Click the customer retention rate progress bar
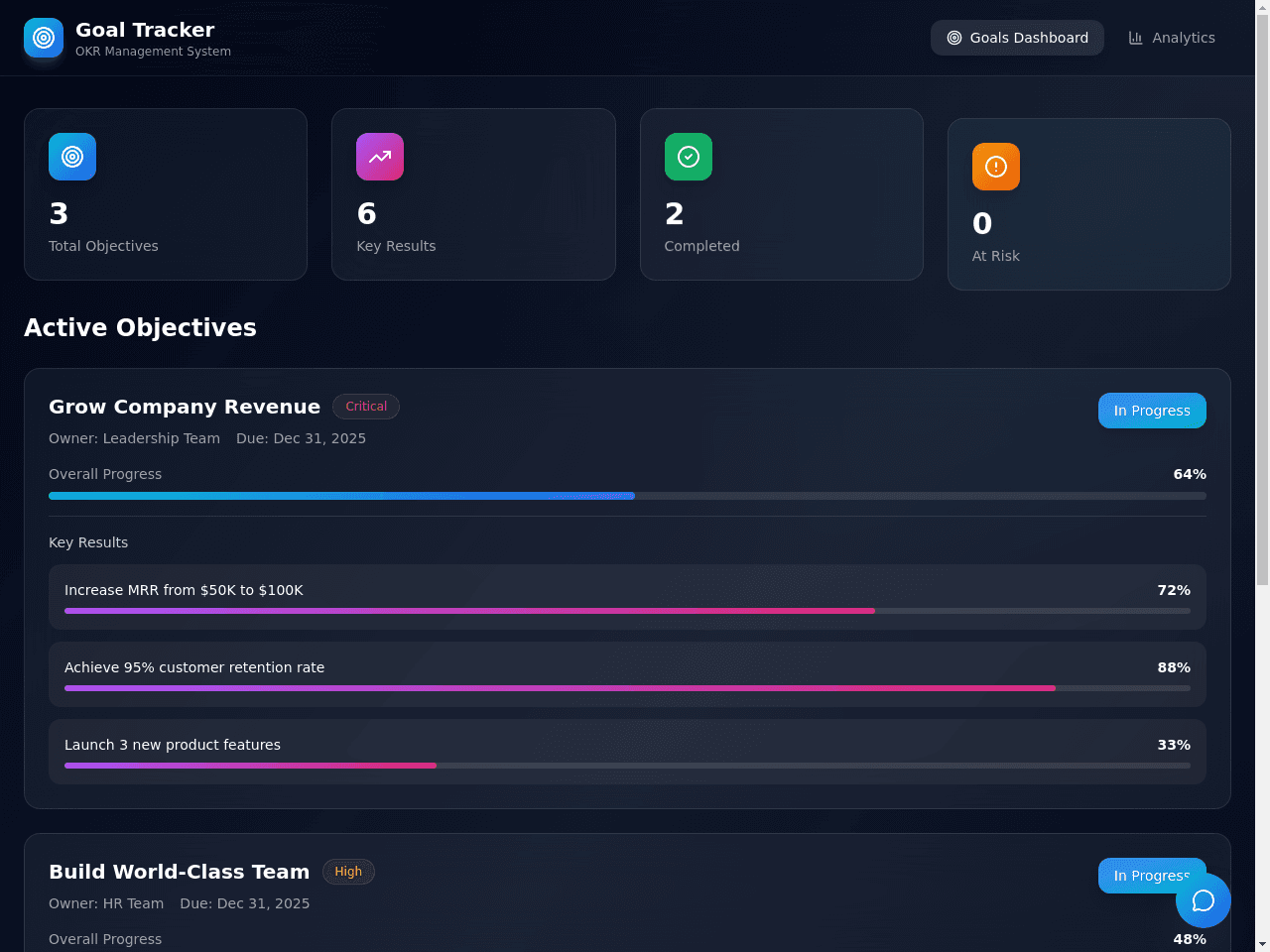Screen dimensions: 1270x952 coord(627,688)
